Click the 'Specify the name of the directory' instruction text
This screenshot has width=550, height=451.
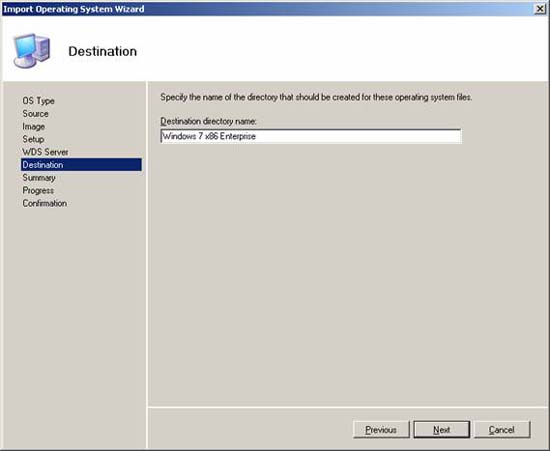316,97
